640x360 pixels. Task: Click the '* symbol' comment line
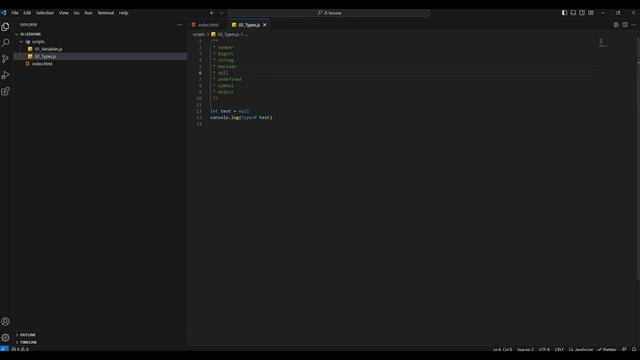pos(223,86)
